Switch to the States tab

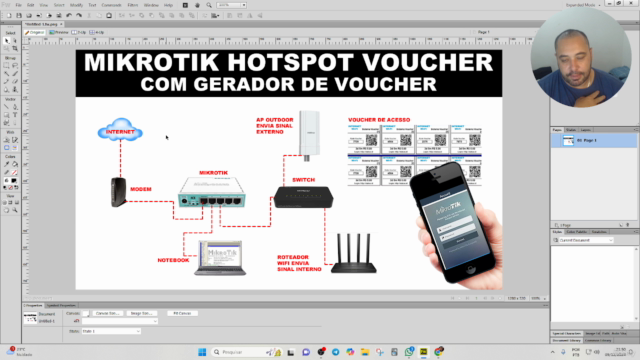(571, 130)
